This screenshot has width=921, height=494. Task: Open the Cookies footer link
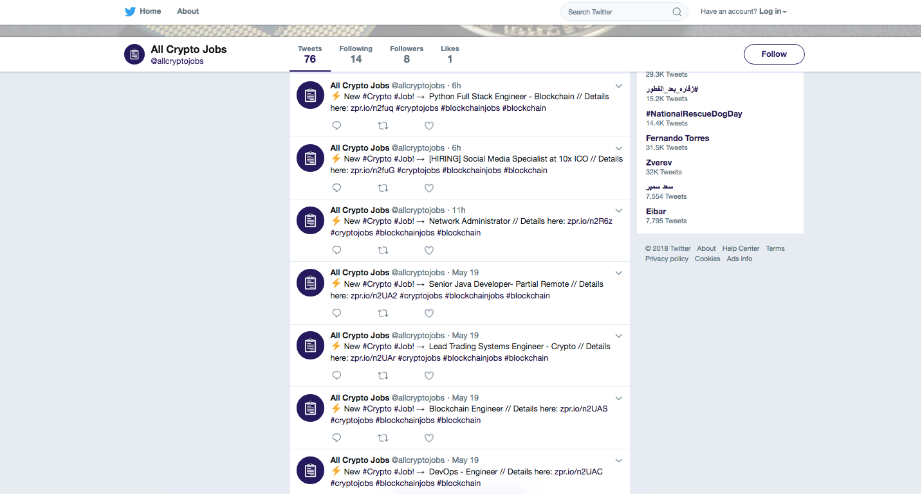coord(707,258)
